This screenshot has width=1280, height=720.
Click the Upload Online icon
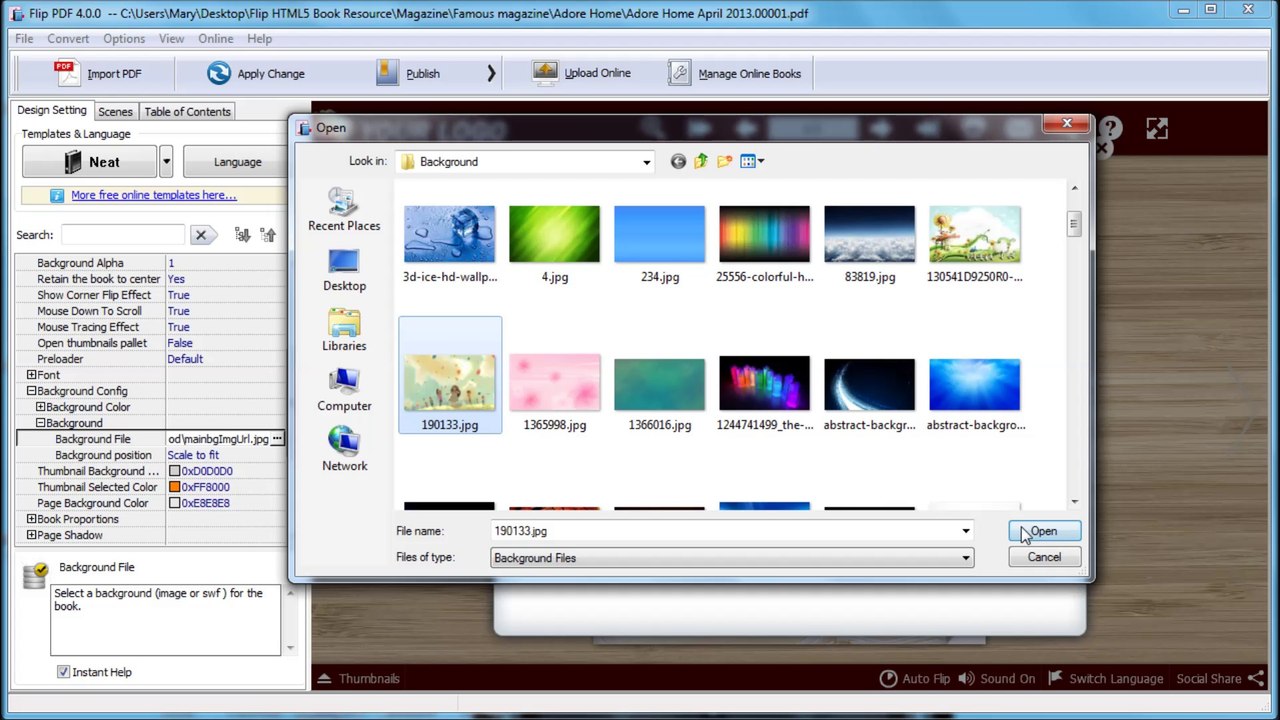pyautogui.click(x=545, y=73)
